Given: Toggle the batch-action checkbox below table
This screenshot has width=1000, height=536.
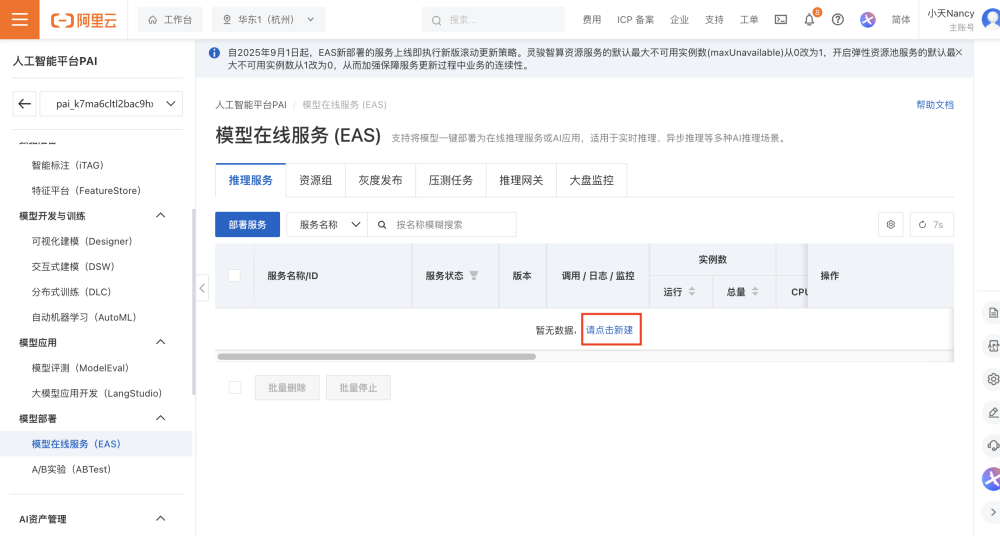Looking at the screenshot, I should pyautogui.click(x=235, y=387).
